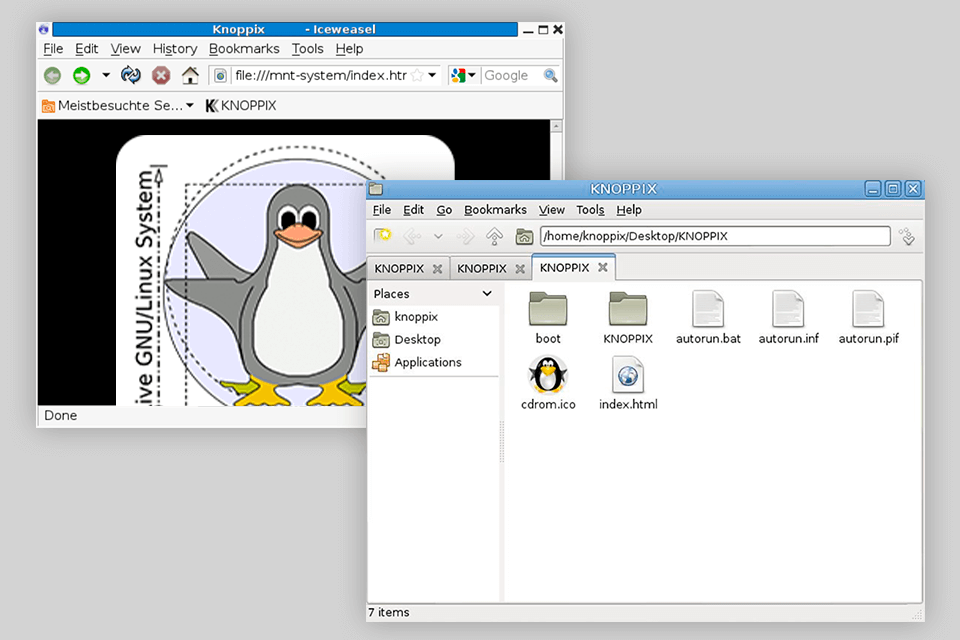Click the 'Done' status in Iceweasel

coord(61,415)
